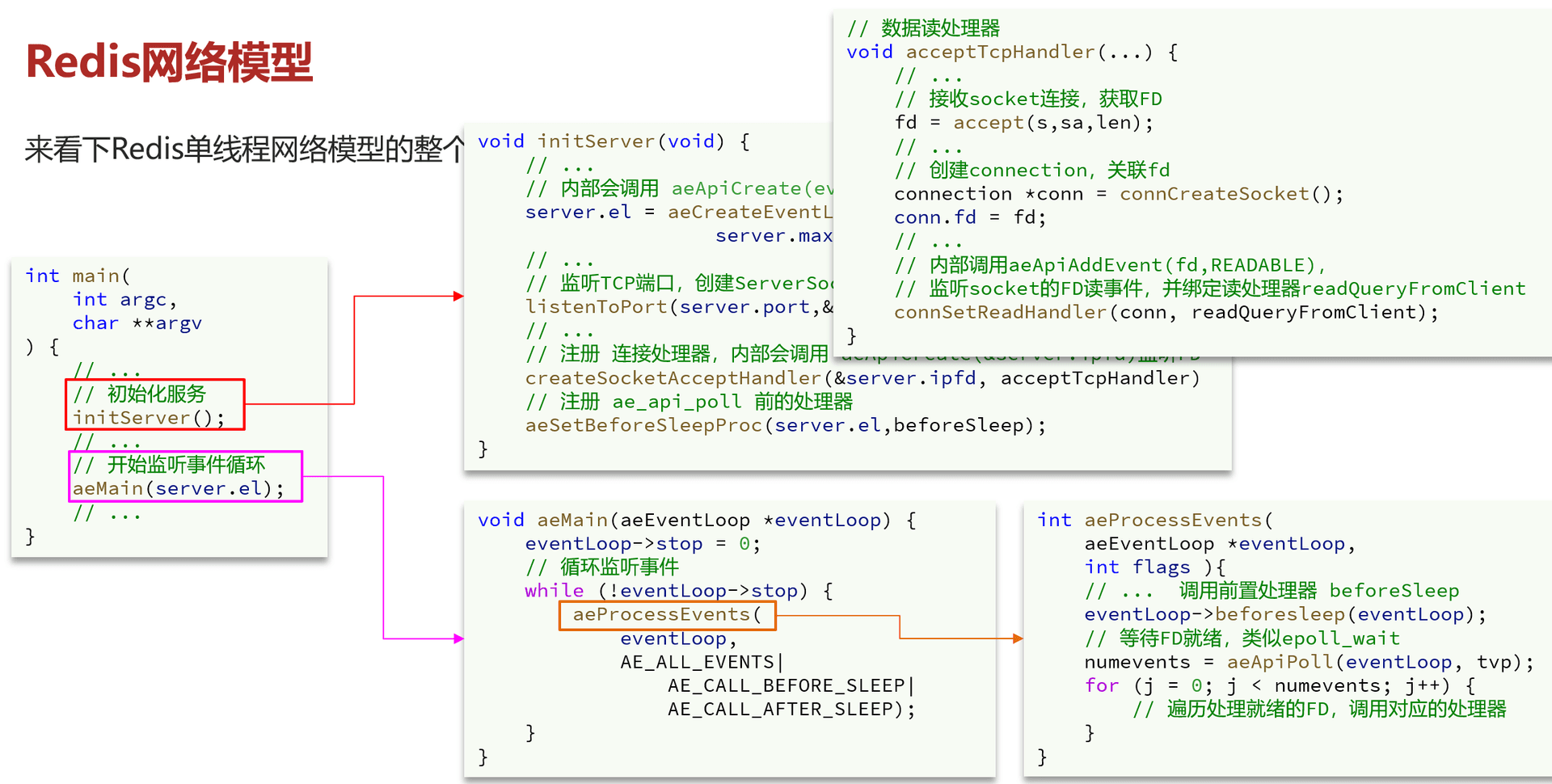Click the "int flags ){" parameter line
The height and width of the screenshot is (784, 1552).
tap(1155, 567)
